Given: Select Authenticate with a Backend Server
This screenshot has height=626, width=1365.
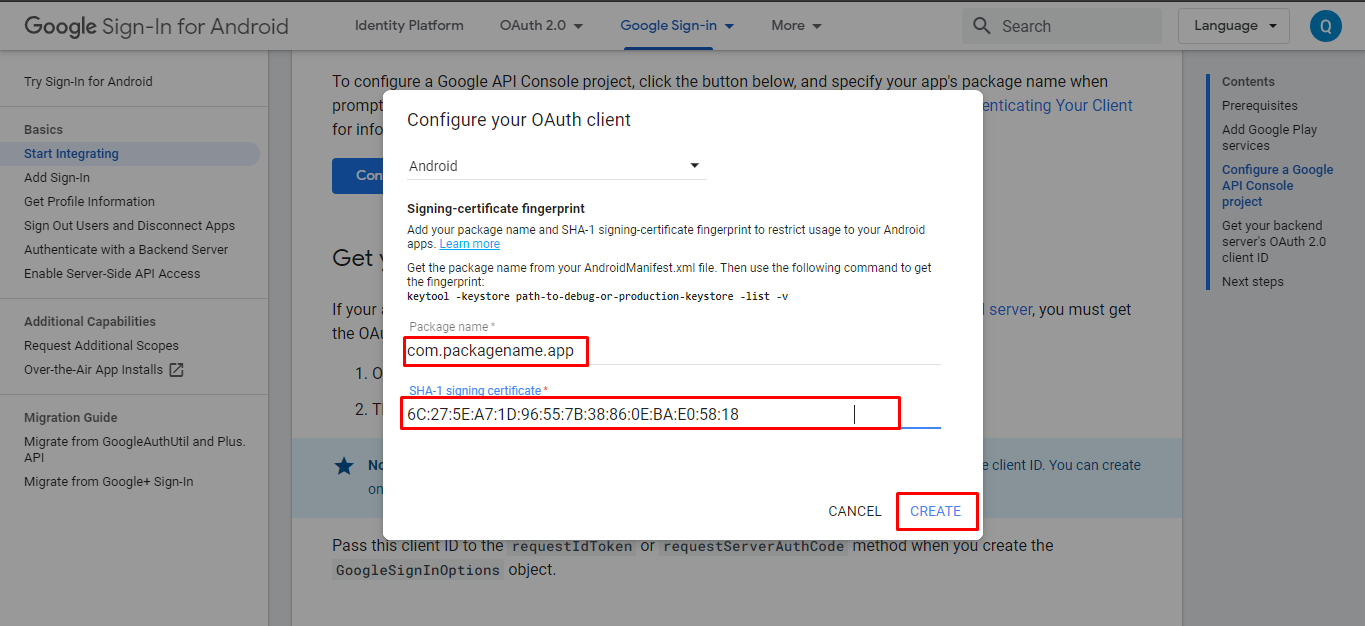Looking at the screenshot, I should pos(126,250).
